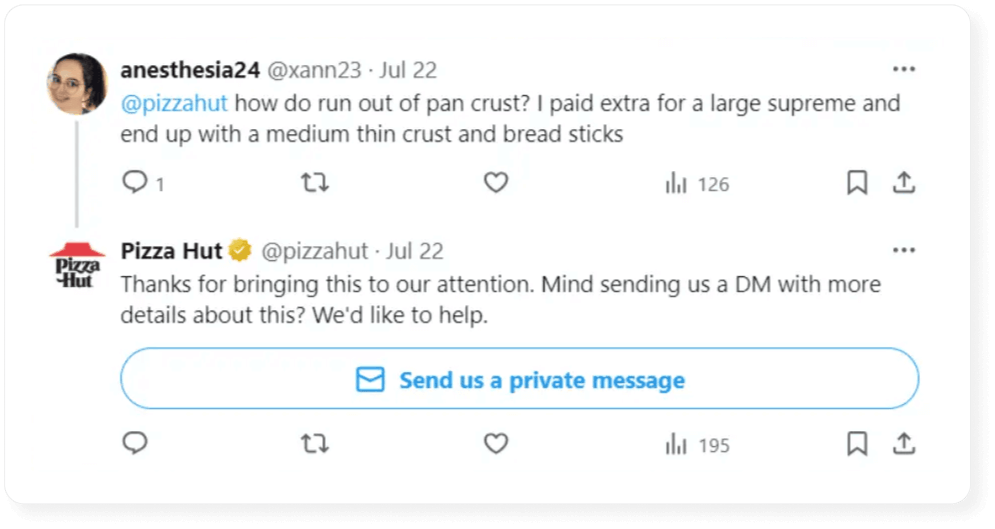Open anesthesia24's profile picture
The width and height of the screenshot is (995, 529).
tap(77, 84)
